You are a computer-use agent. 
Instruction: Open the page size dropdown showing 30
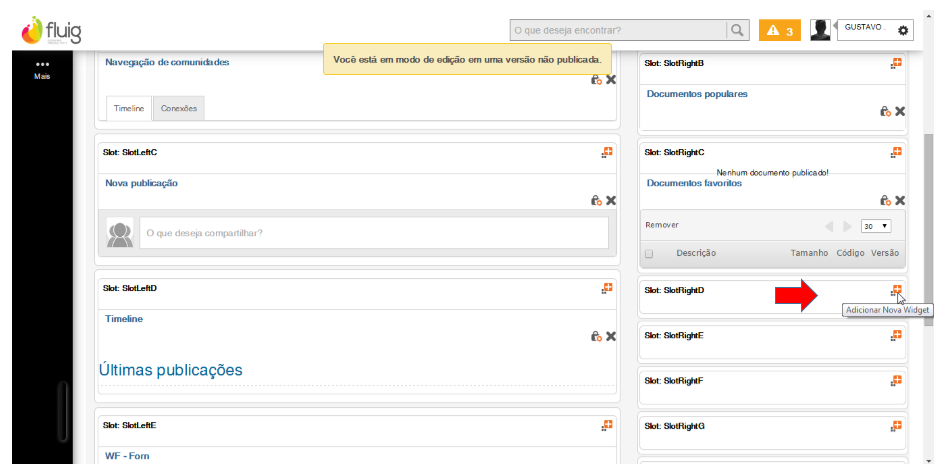(876, 226)
